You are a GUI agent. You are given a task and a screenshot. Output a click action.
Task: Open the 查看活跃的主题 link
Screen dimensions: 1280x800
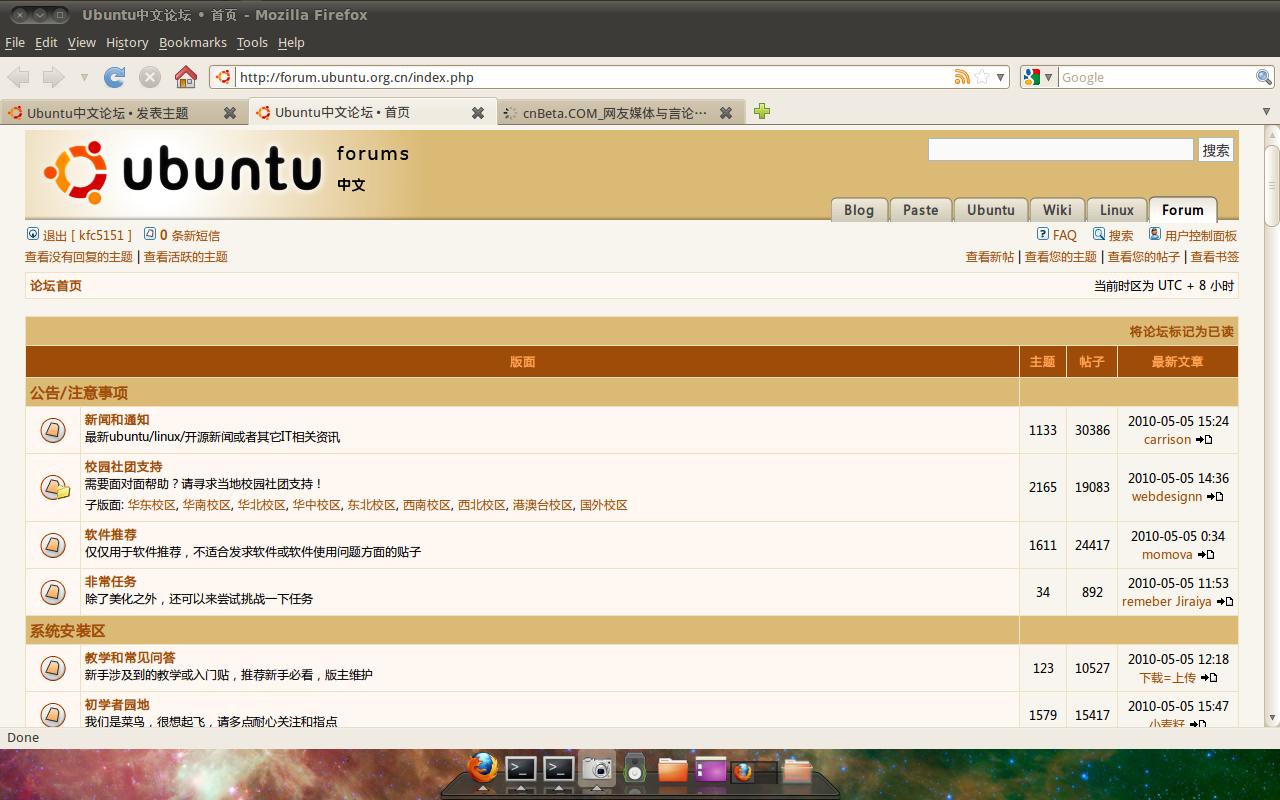(x=186, y=257)
